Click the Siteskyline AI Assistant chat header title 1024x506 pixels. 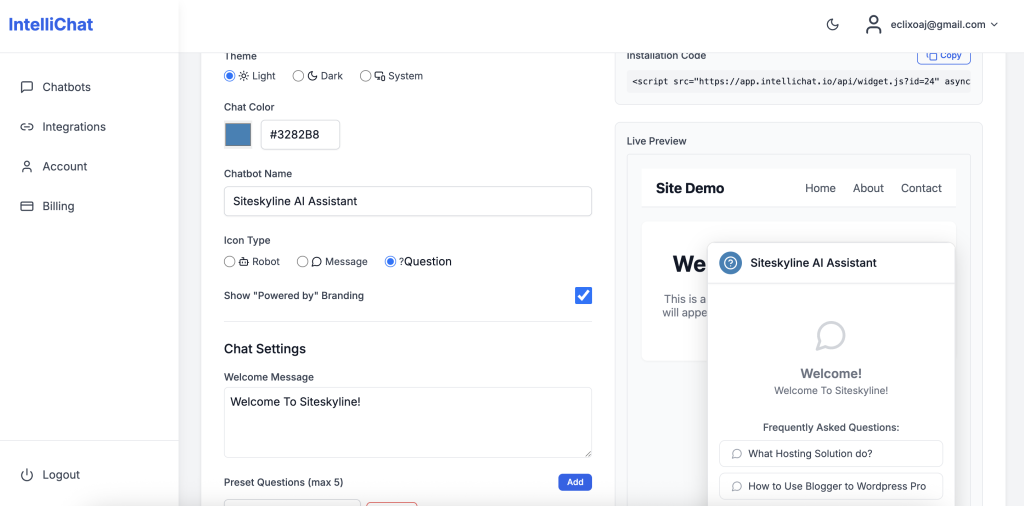[x=813, y=263]
